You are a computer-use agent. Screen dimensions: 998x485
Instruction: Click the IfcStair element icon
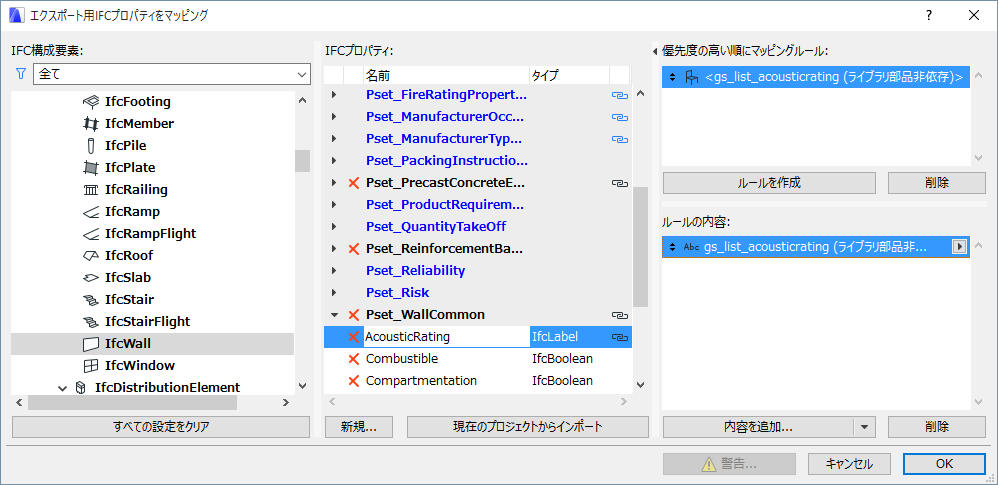[x=91, y=299]
